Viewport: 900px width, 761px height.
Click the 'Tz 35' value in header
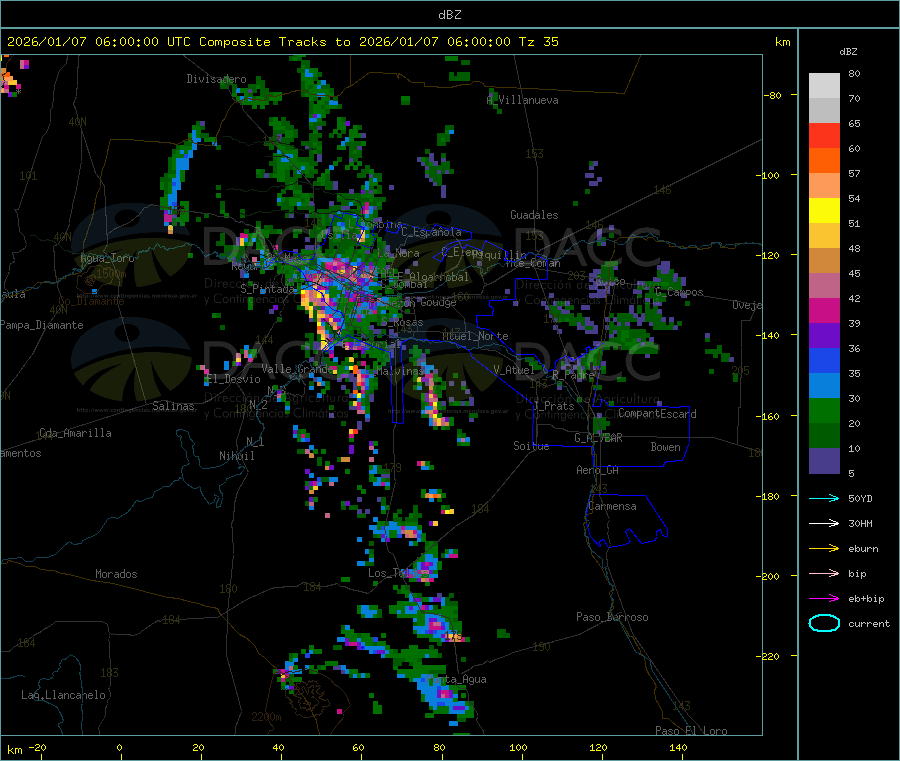538,42
